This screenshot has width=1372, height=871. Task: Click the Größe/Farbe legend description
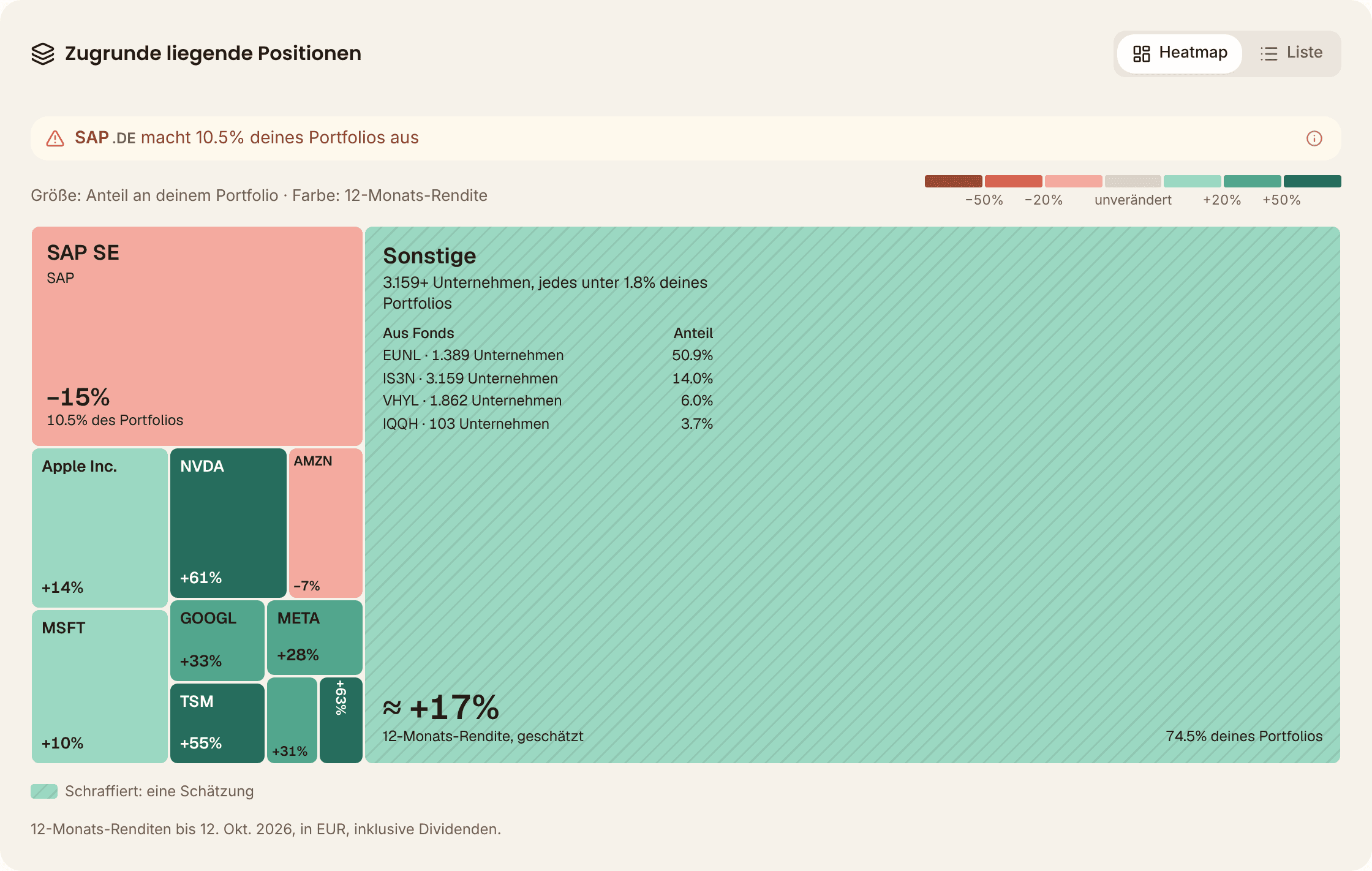(x=259, y=195)
